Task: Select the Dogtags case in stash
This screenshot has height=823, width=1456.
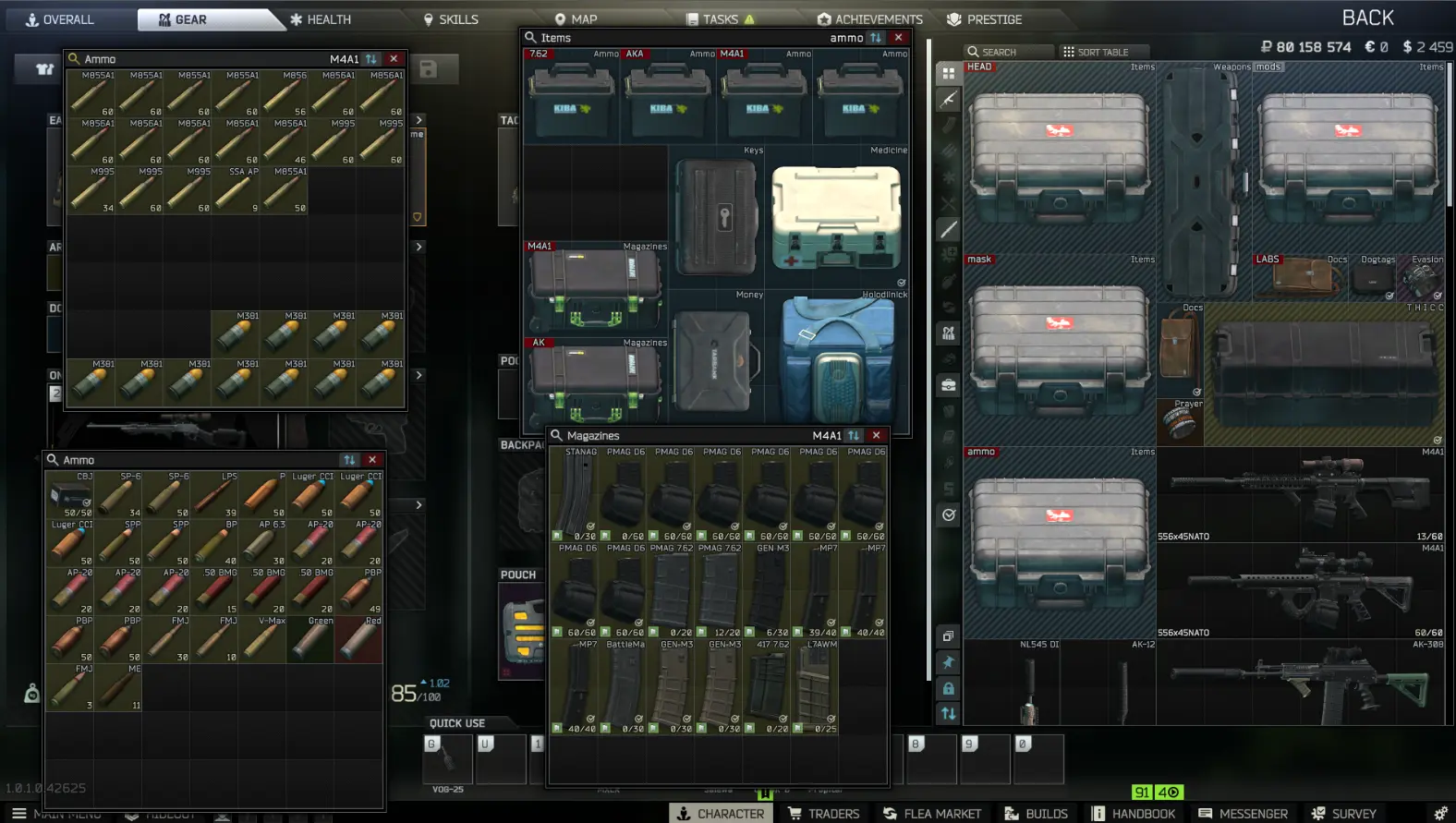Action: [1373, 277]
